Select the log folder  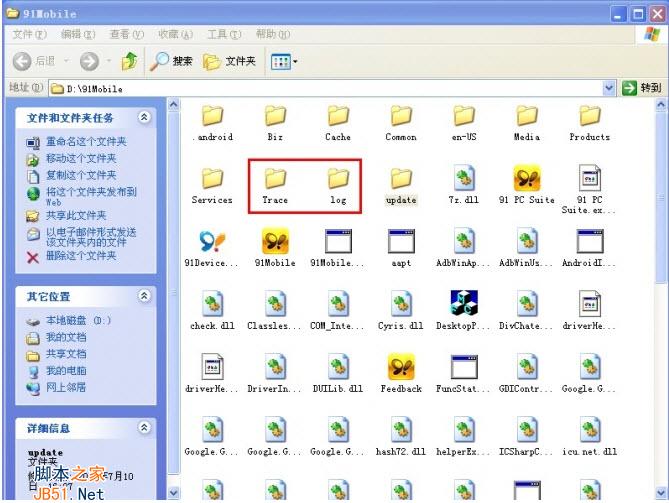click(x=338, y=186)
